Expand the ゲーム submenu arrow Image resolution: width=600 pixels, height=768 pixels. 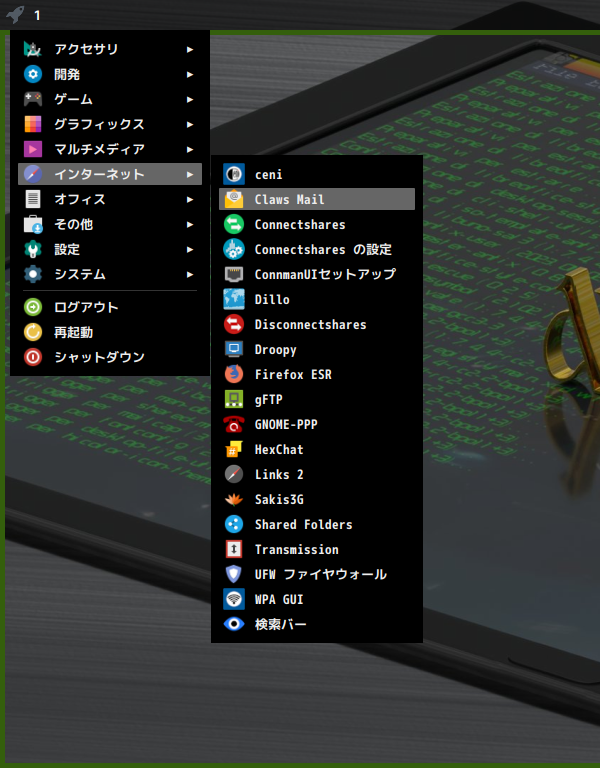pos(190,99)
